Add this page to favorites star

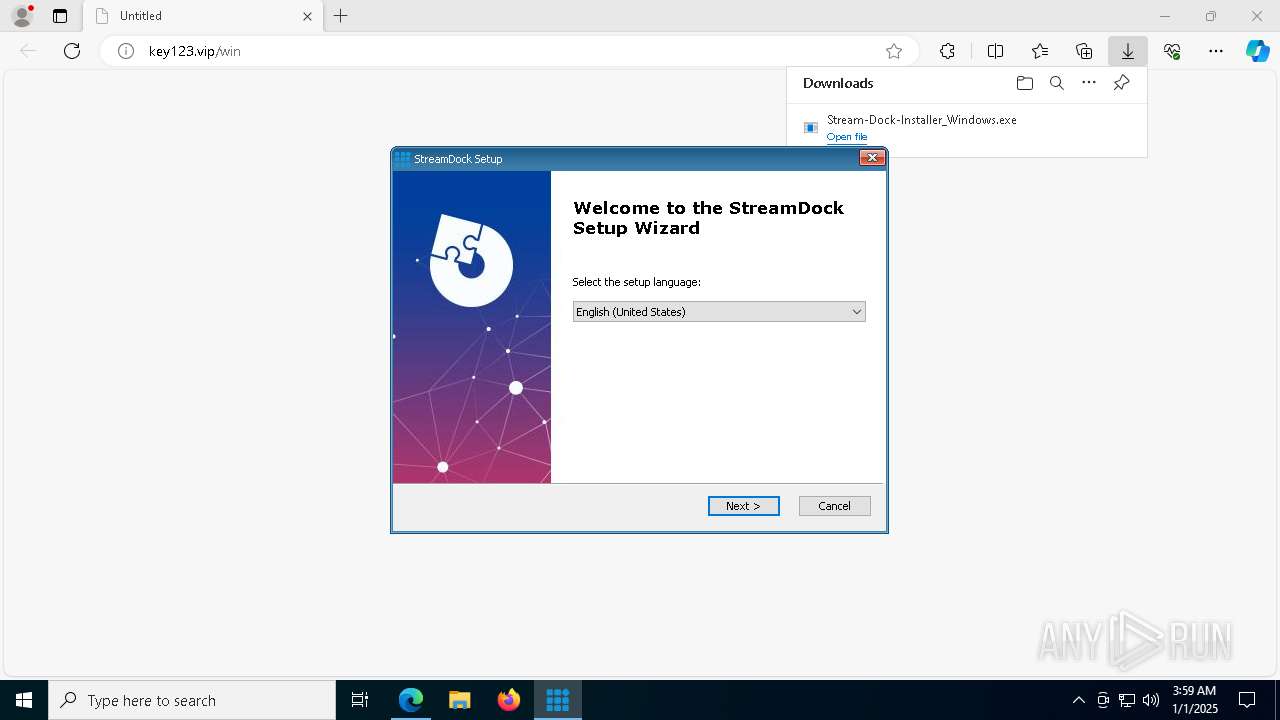[x=894, y=51]
